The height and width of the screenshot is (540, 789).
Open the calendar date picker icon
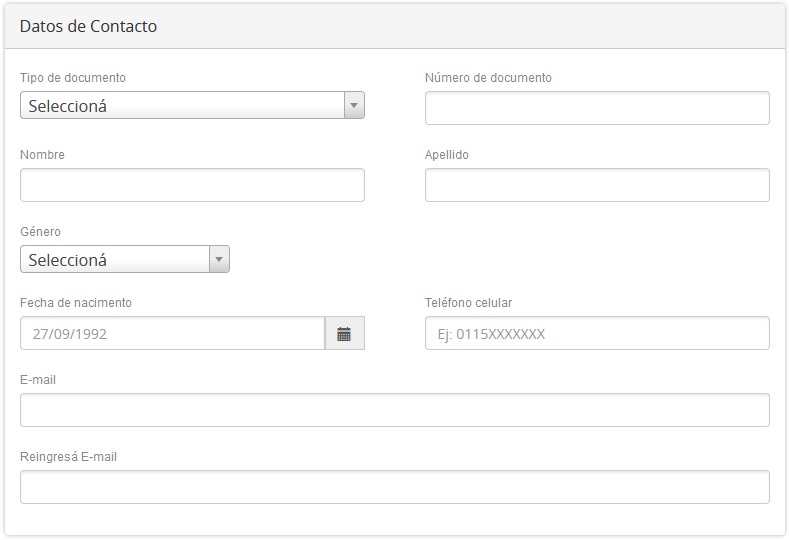[x=344, y=334]
